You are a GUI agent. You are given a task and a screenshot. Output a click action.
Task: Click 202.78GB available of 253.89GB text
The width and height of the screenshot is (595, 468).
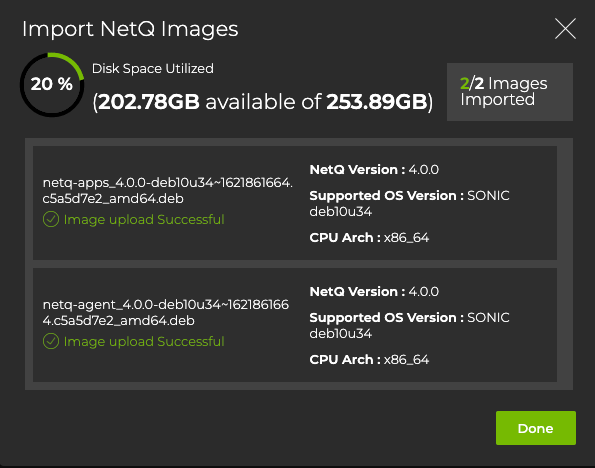coord(263,102)
